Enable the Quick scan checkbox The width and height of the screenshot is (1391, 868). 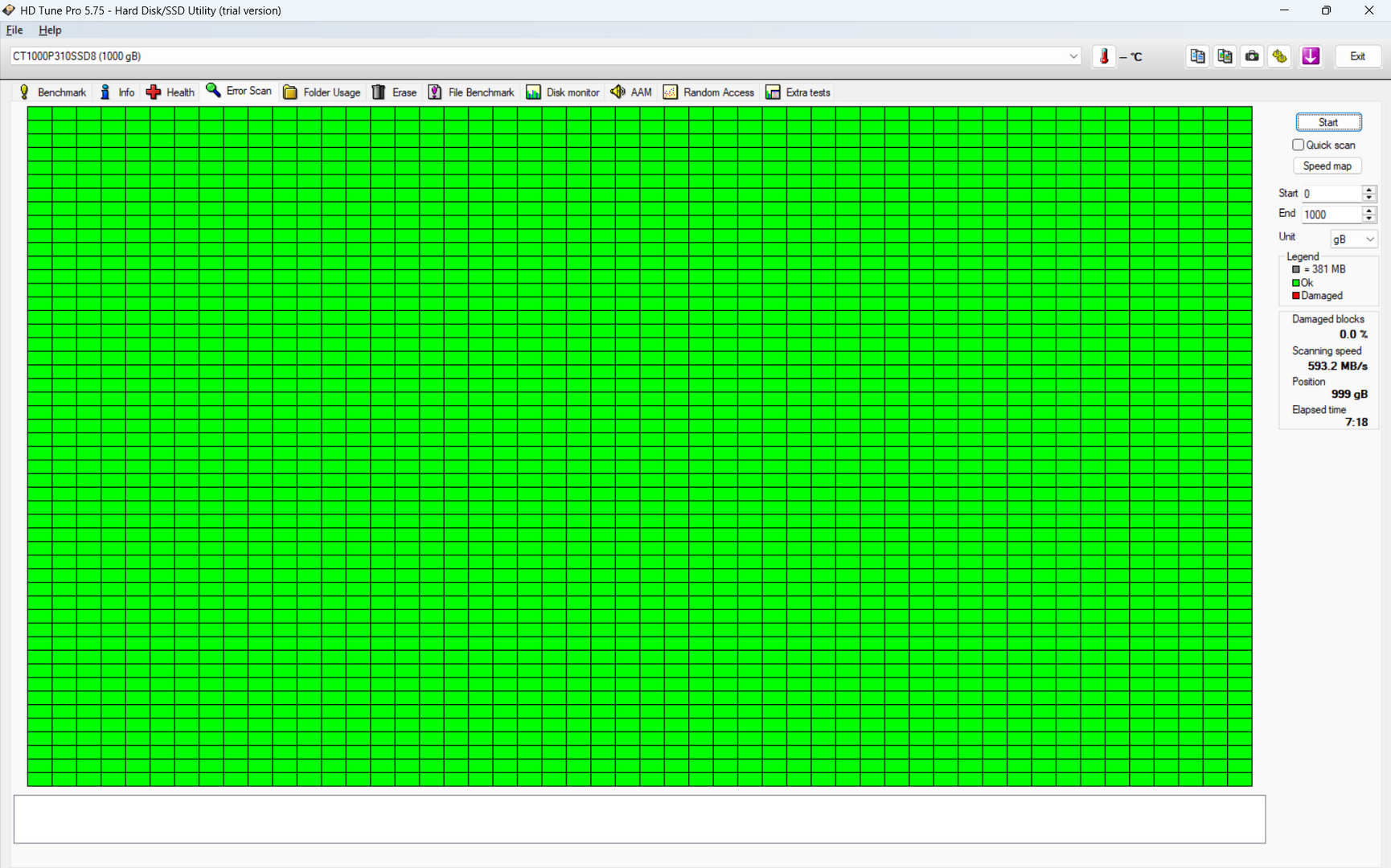1298,145
